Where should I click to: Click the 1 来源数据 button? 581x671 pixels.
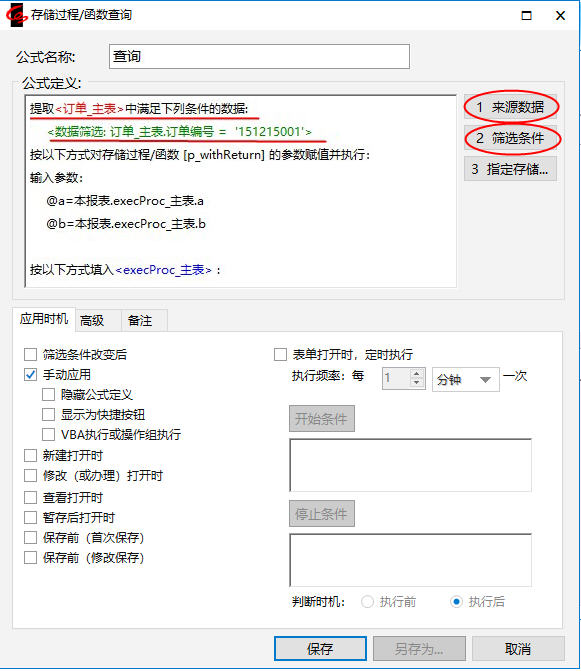pos(510,107)
